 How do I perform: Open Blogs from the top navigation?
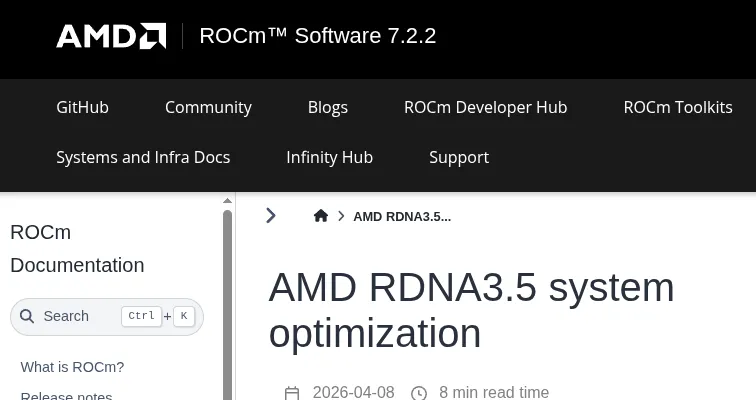[327, 107]
